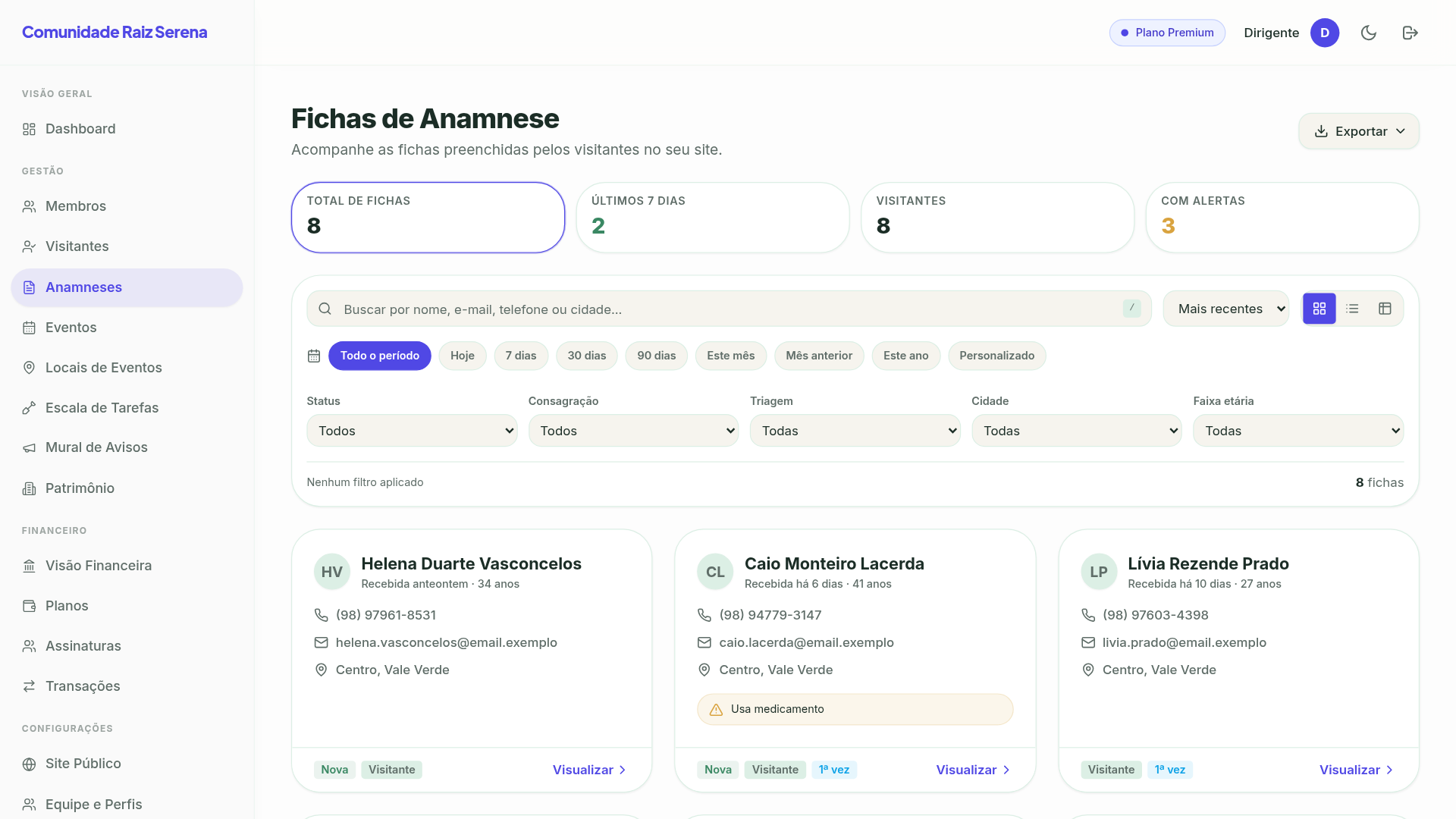Open the Mais recentes sort dropdown
The width and height of the screenshot is (1456, 819).
point(1226,309)
